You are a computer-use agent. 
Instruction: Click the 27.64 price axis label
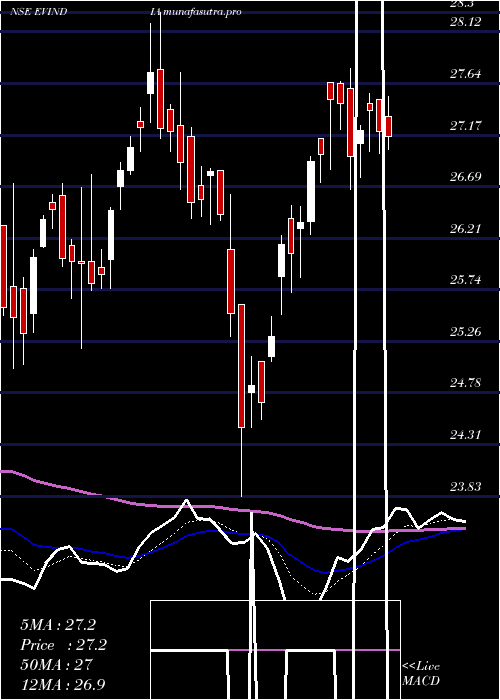466,74
